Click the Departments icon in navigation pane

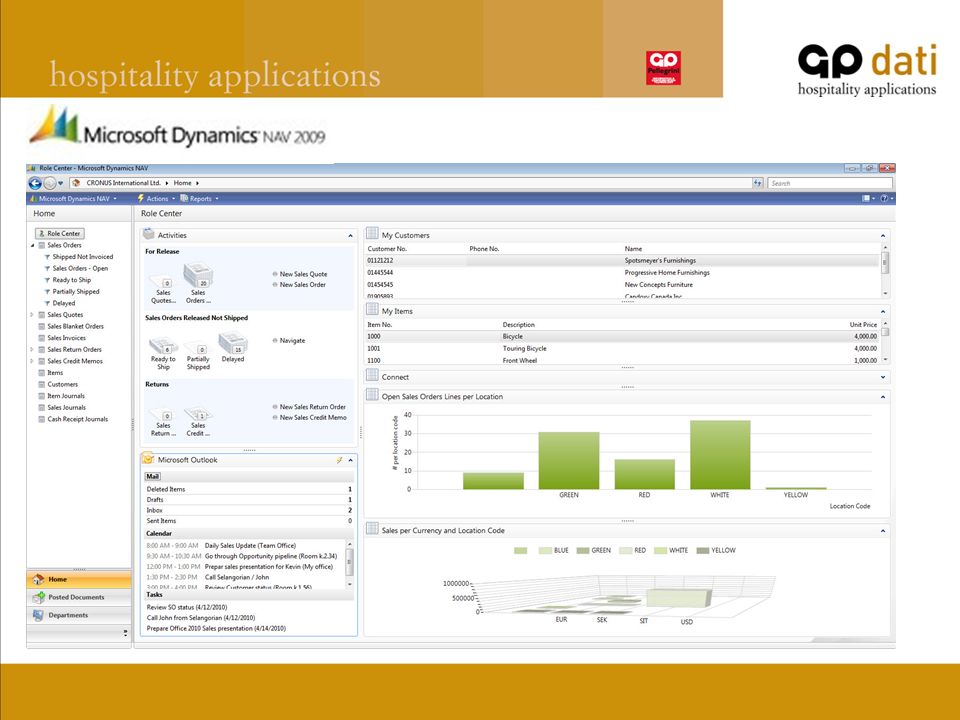pyautogui.click(x=39, y=615)
